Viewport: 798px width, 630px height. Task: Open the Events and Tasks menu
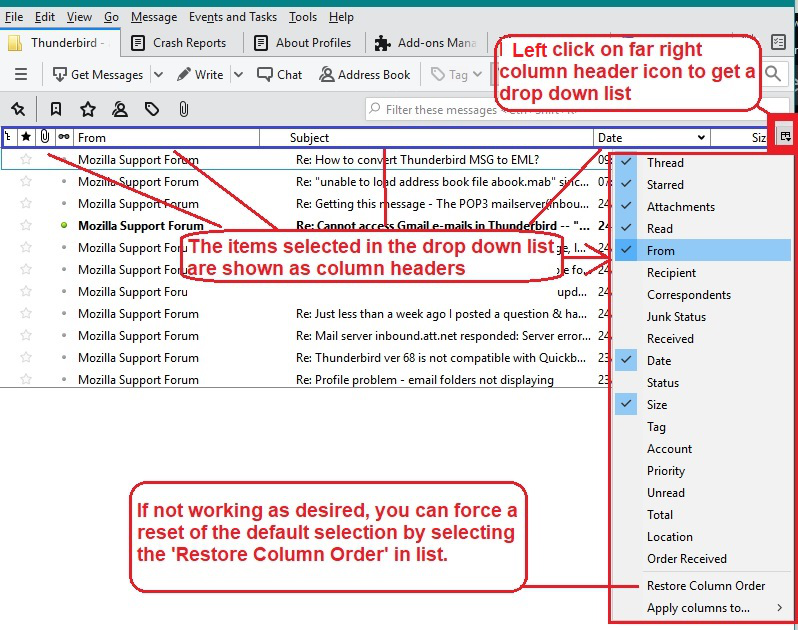point(233,17)
